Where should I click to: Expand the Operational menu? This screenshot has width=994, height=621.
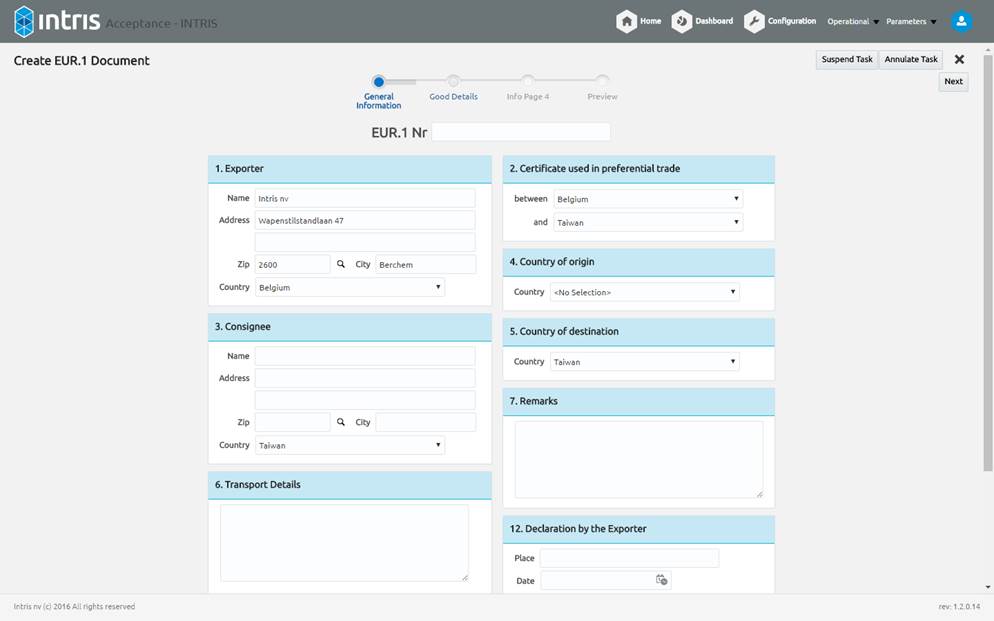(x=853, y=22)
